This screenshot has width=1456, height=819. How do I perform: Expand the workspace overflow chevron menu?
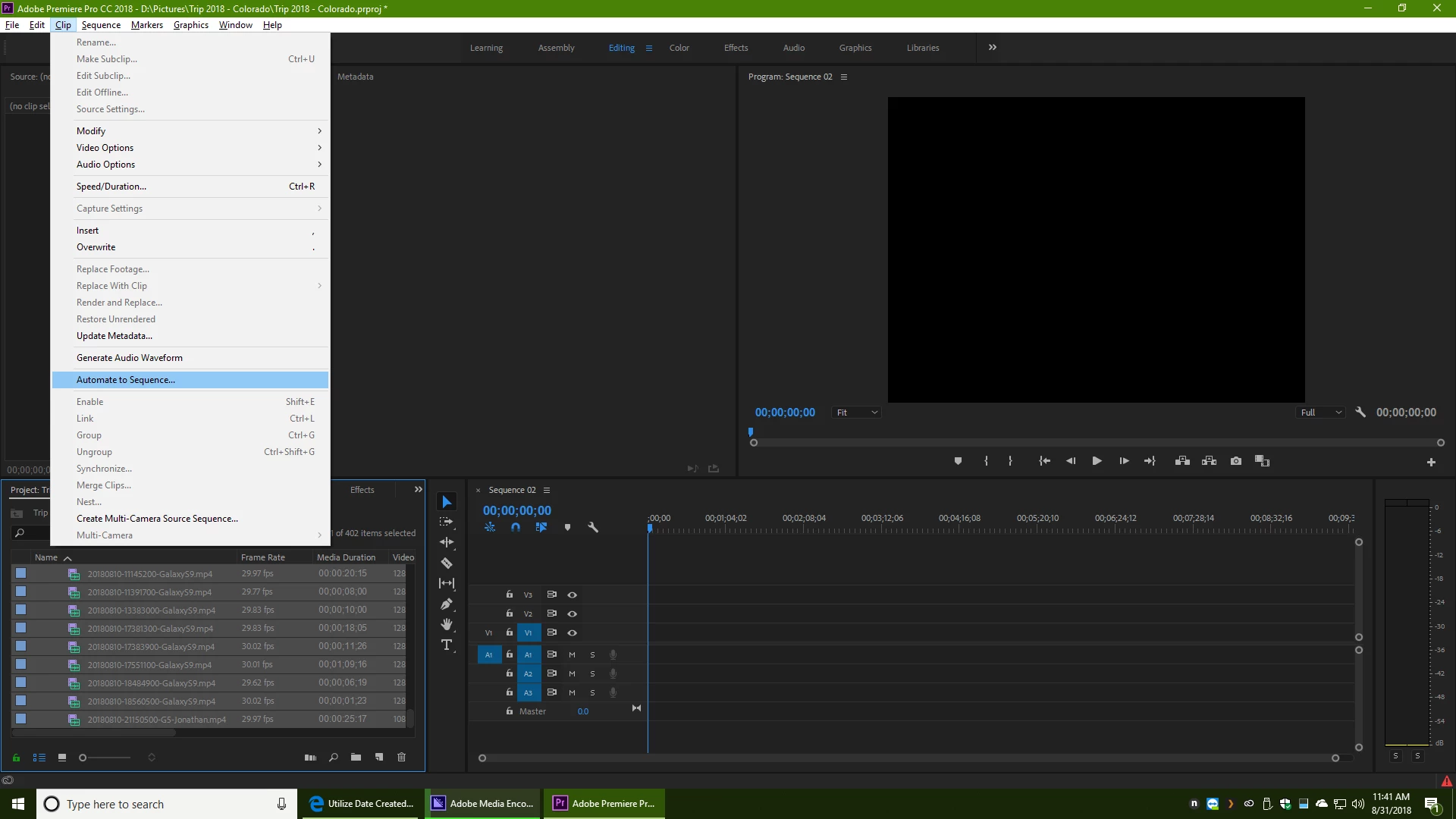pos(993,47)
